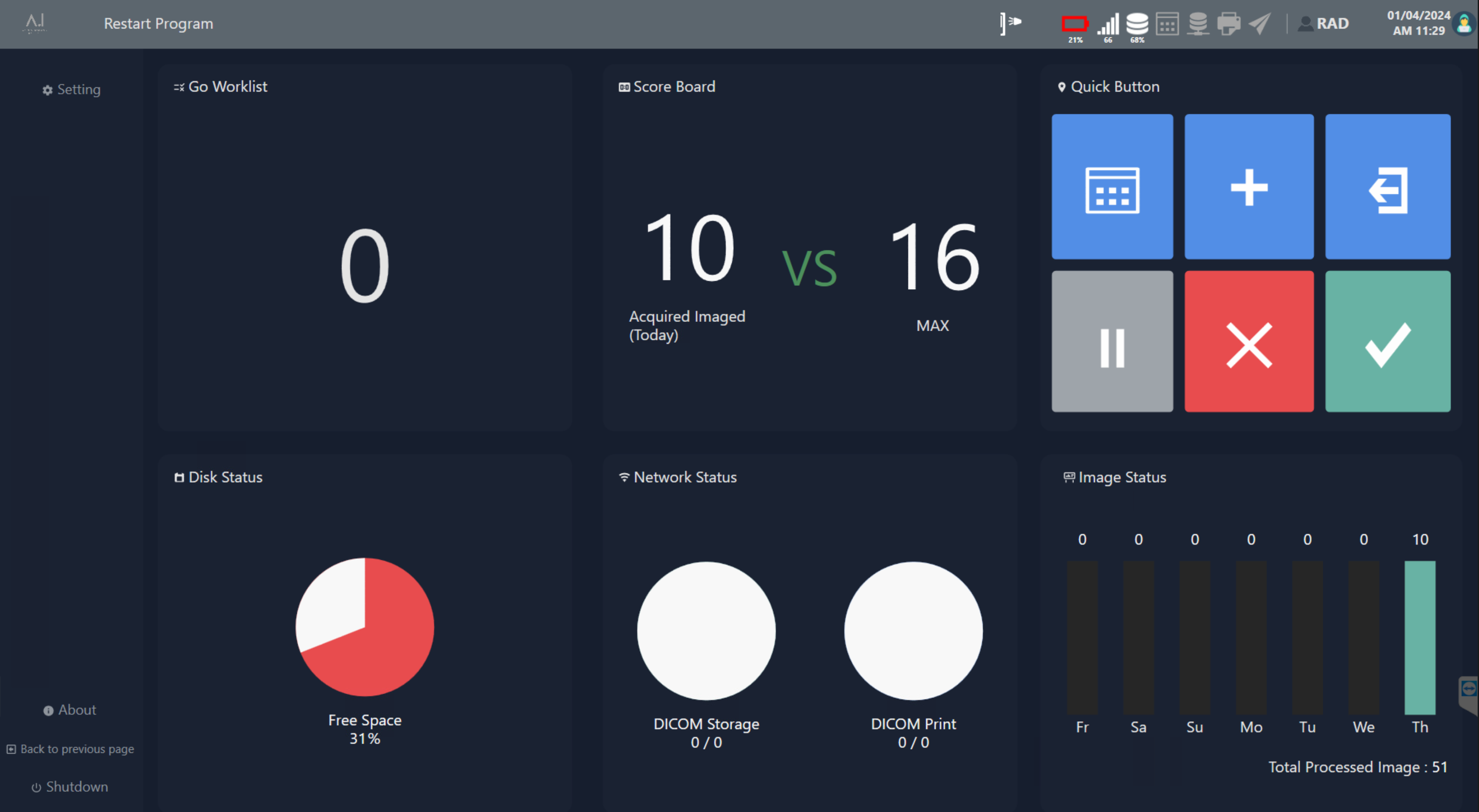Click the TeamViewer side tab at the right edge
This screenshot has height=812, width=1479.
tap(1469, 695)
